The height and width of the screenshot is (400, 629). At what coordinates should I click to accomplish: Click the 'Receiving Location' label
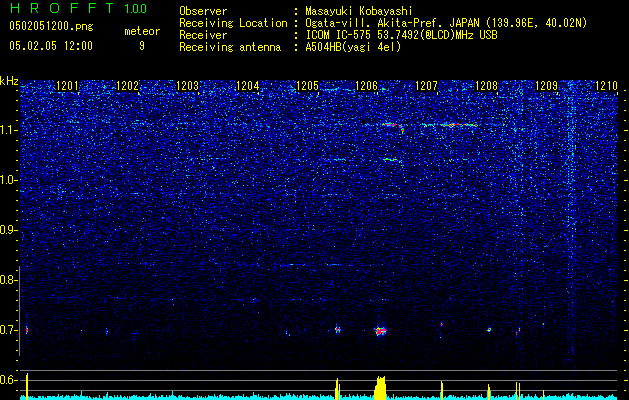pyautogui.click(x=233, y=23)
